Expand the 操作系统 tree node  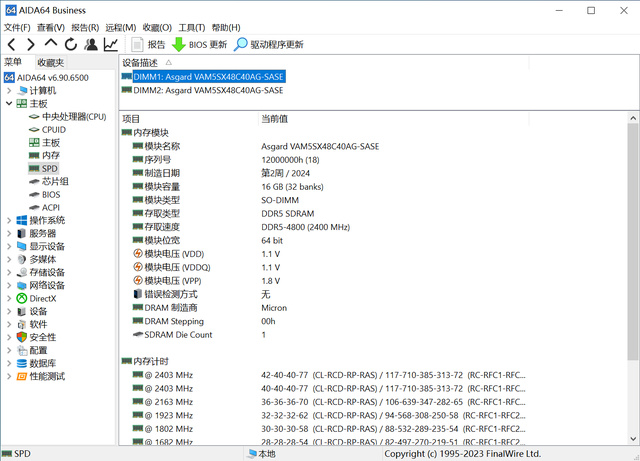tap(9, 220)
